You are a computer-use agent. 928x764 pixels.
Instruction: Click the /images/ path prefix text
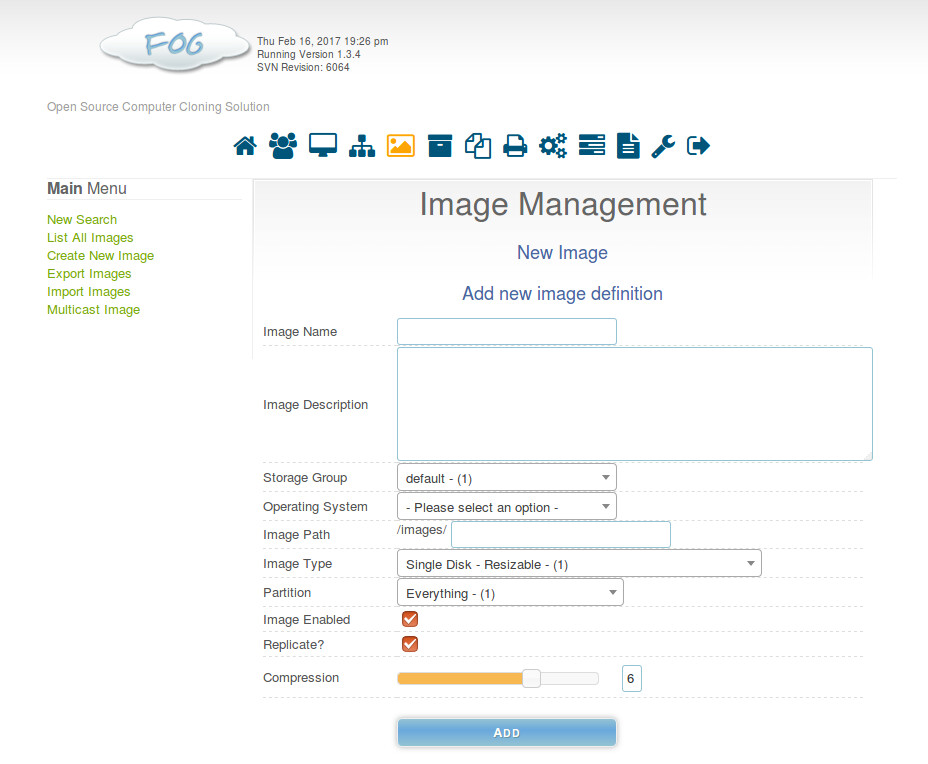click(x=421, y=530)
